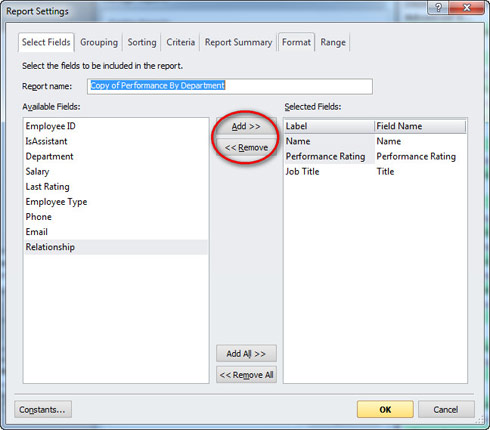Image resolution: width=490 pixels, height=430 pixels.
Task: Open the Constants... dialog button
Action: coord(43,409)
